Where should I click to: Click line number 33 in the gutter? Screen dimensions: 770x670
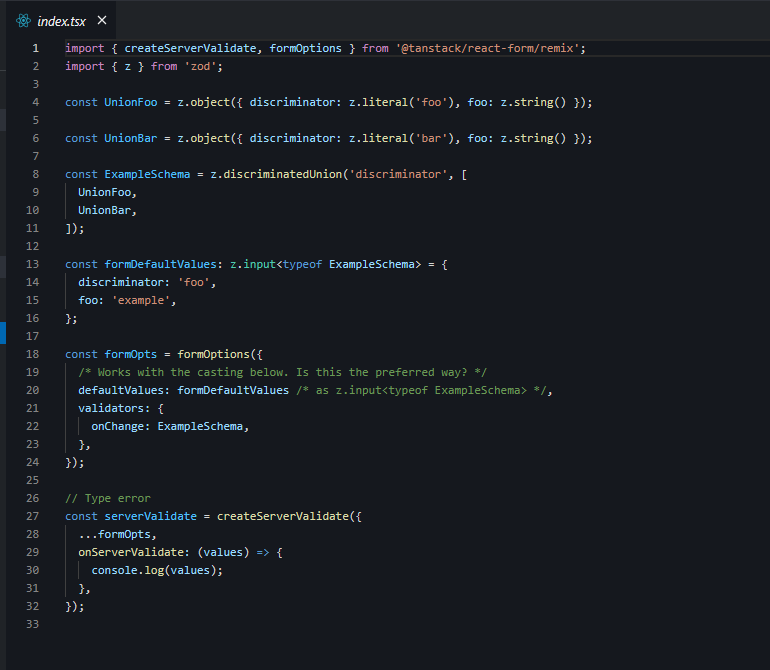(x=32, y=624)
